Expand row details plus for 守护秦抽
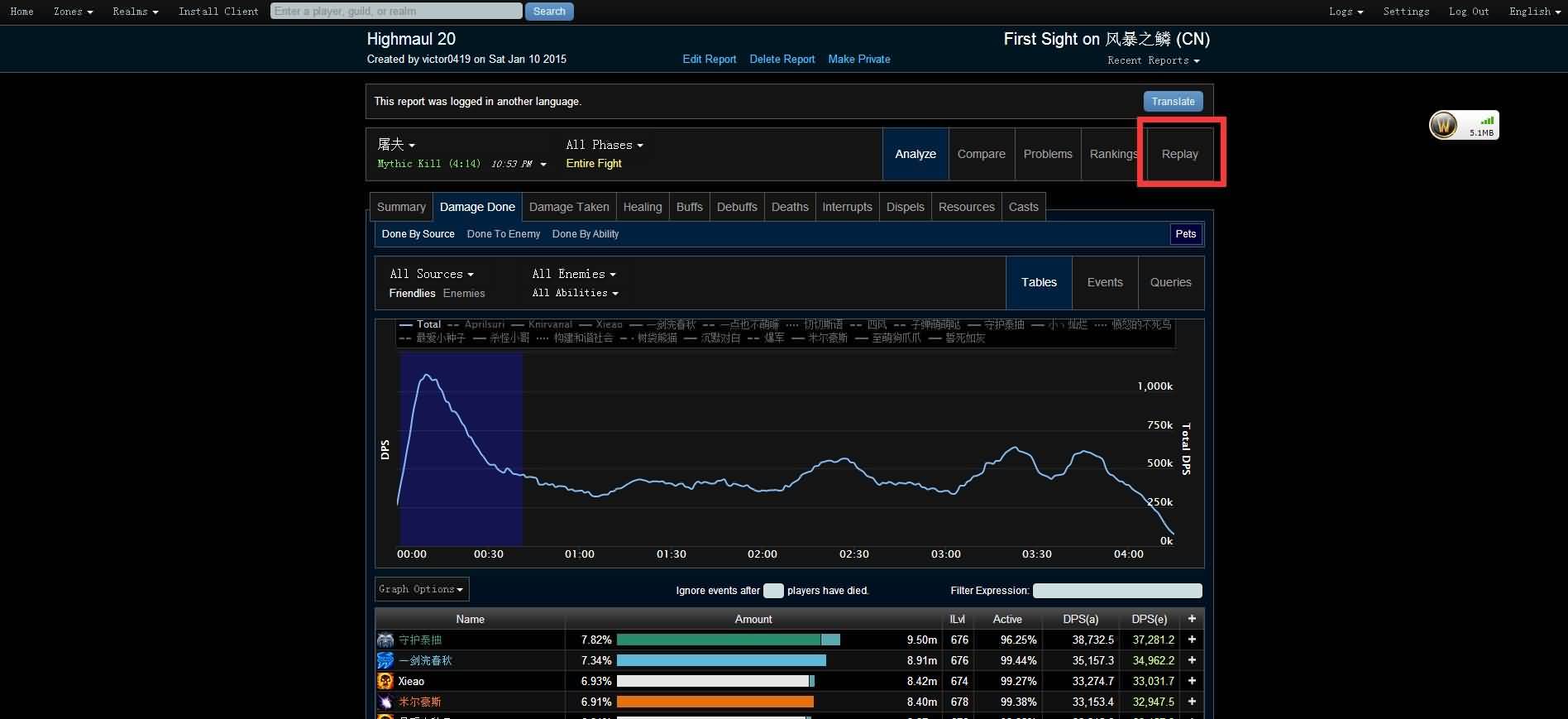The image size is (1568, 719). click(1192, 640)
